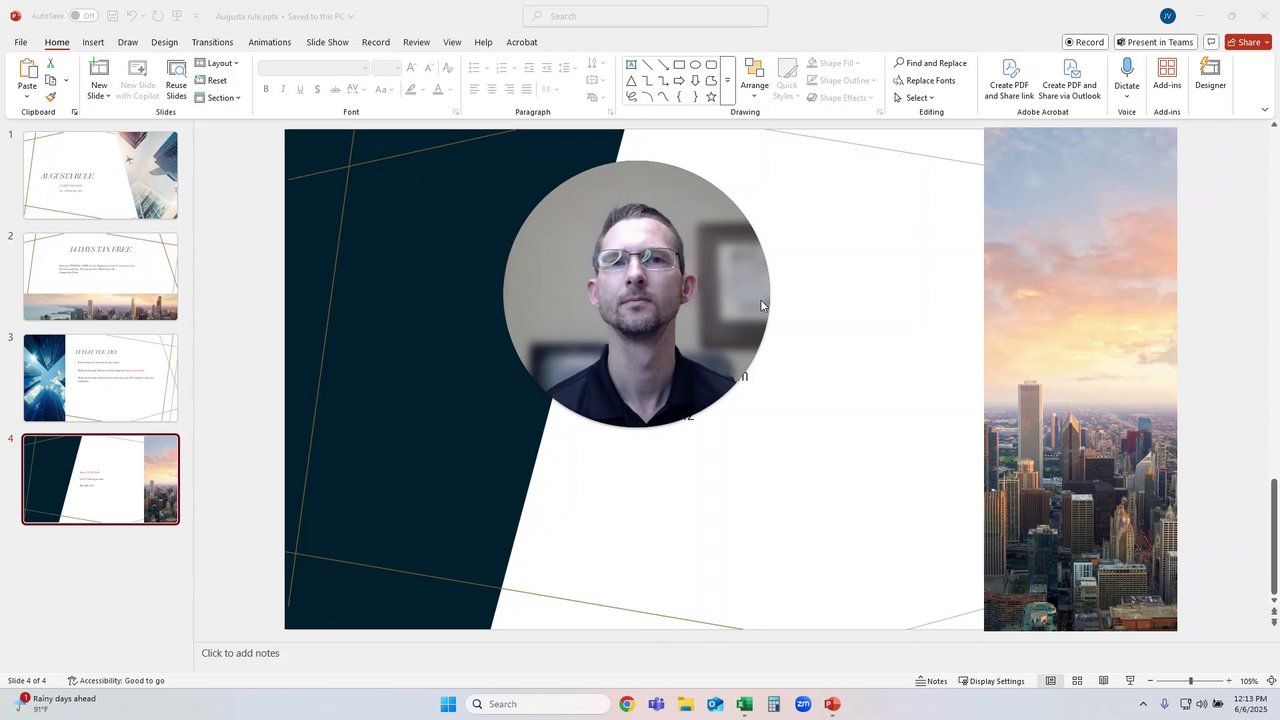
Task: Click Present in Teams
Action: point(1156,42)
